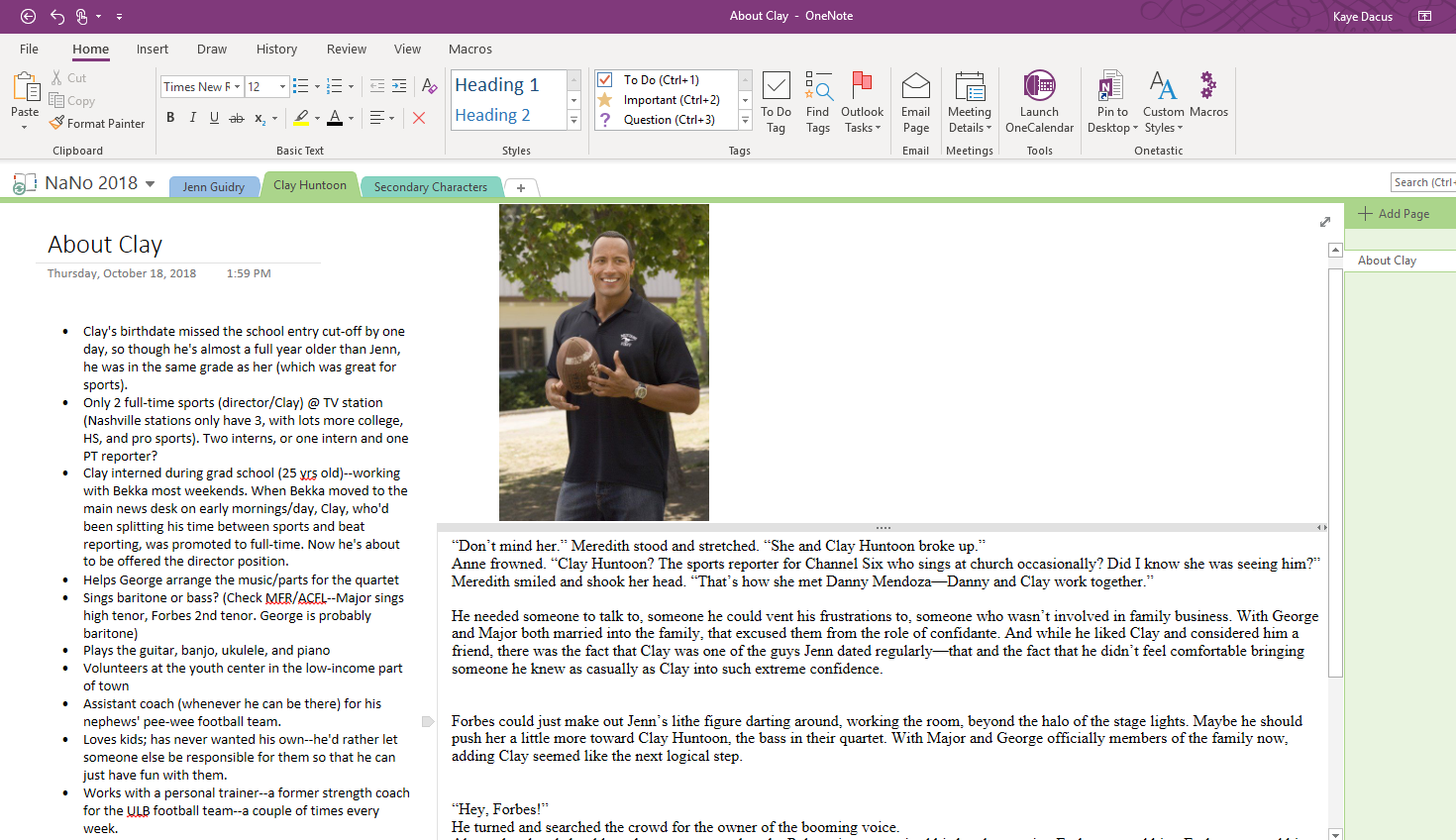Expand the NaNo 2018 notebook list
This screenshot has height=840, width=1456.
point(151,183)
